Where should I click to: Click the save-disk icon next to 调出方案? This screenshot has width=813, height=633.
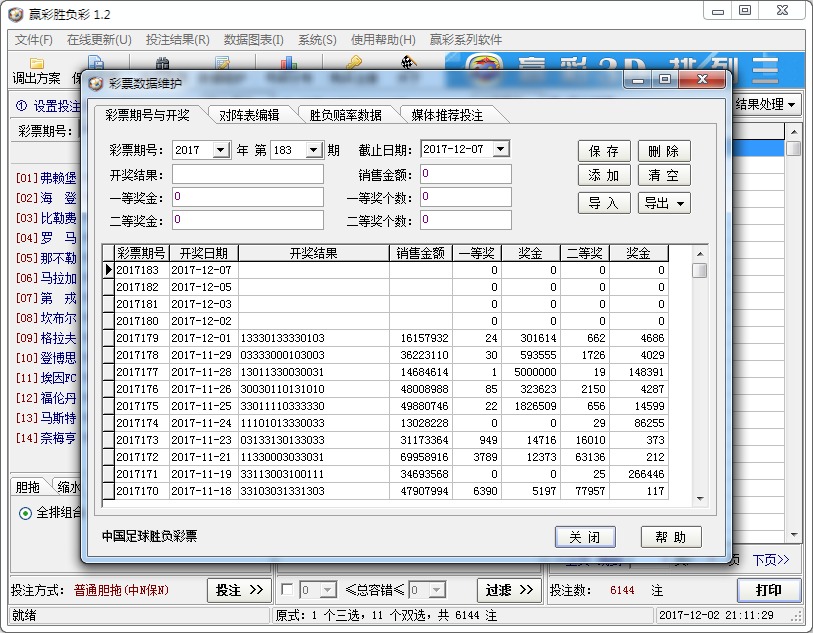click(95, 62)
